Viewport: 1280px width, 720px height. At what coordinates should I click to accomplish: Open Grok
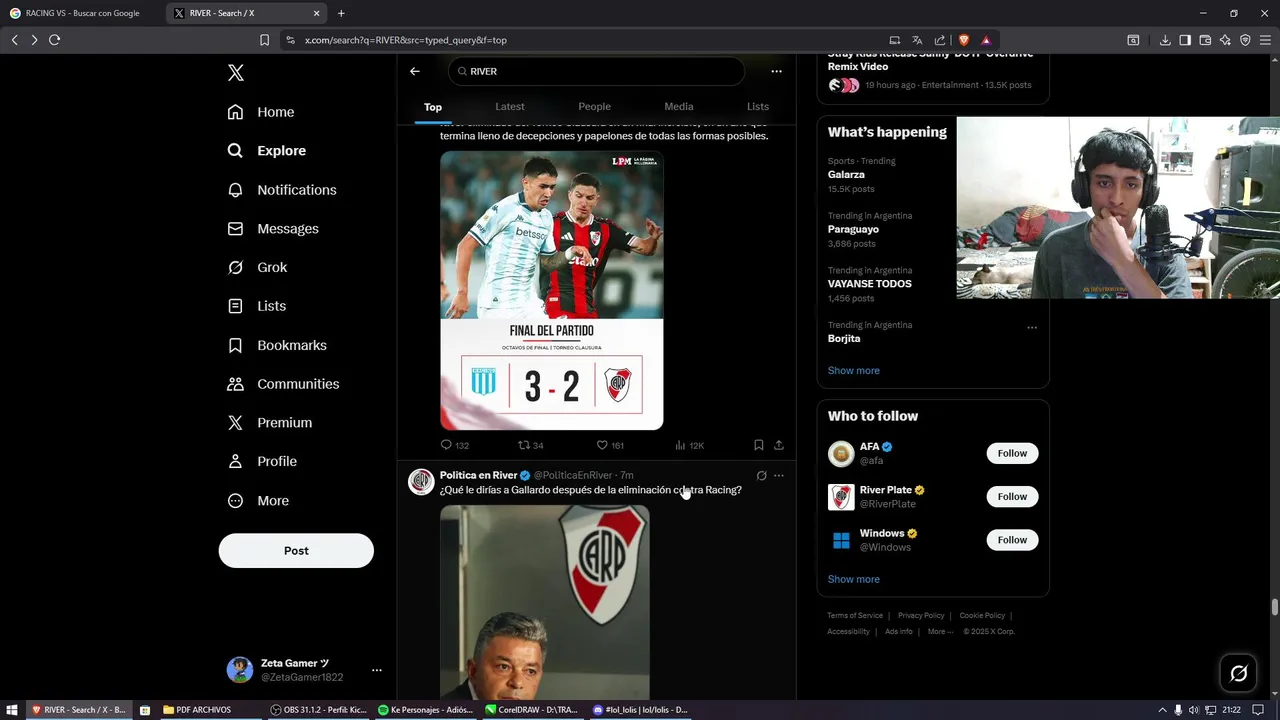[x=257, y=268]
